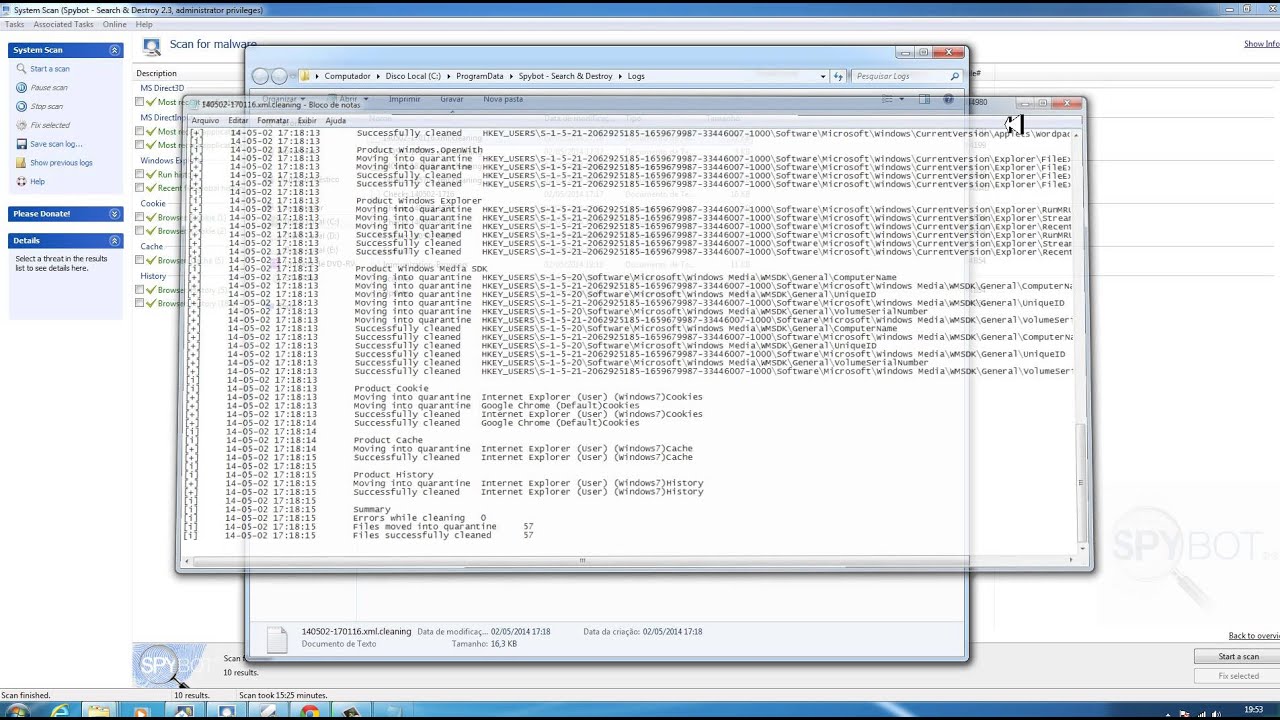The height and width of the screenshot is (720, 1280).
Task: Click the Scan for malware header icon
Action: click(x=151, y=46)
